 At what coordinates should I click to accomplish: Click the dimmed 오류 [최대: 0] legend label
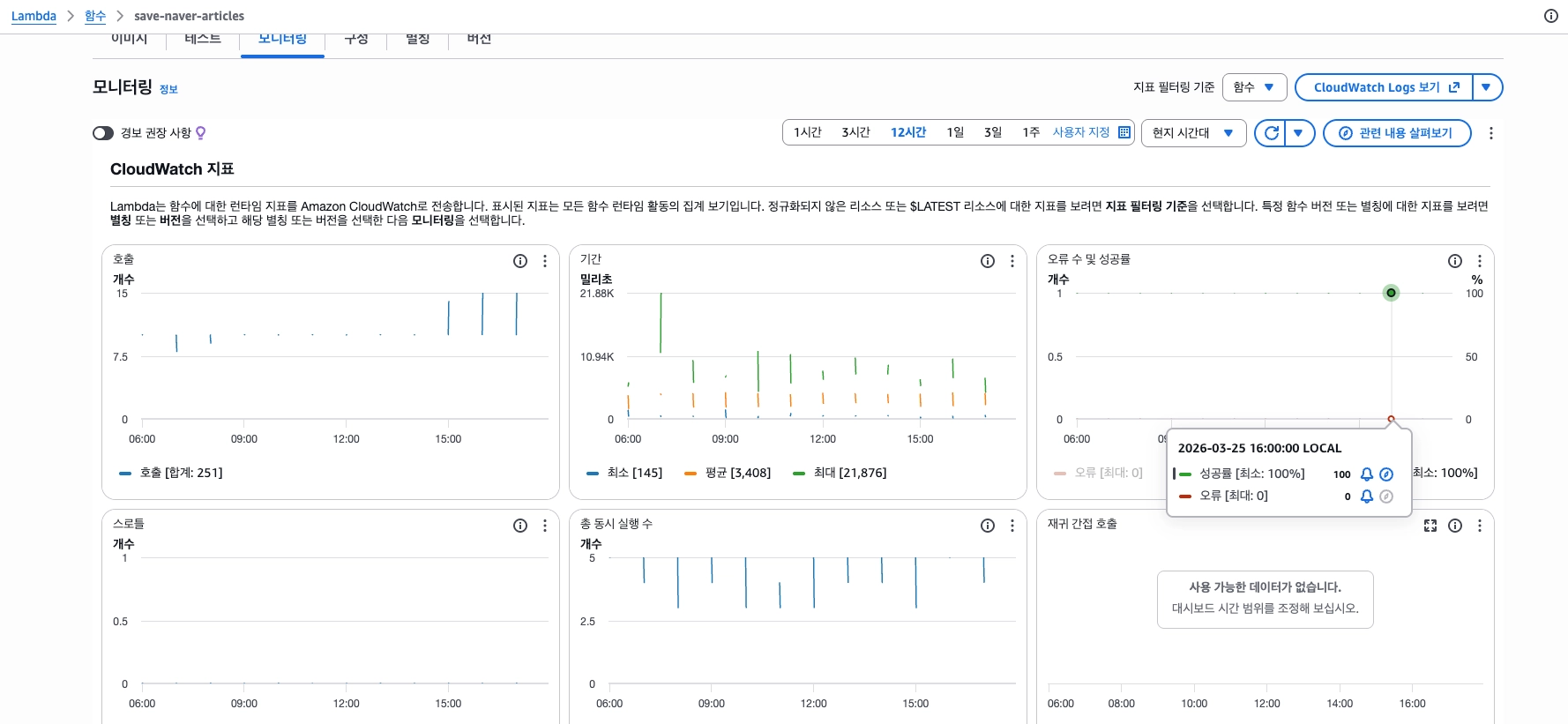[x=1109, y=474]
